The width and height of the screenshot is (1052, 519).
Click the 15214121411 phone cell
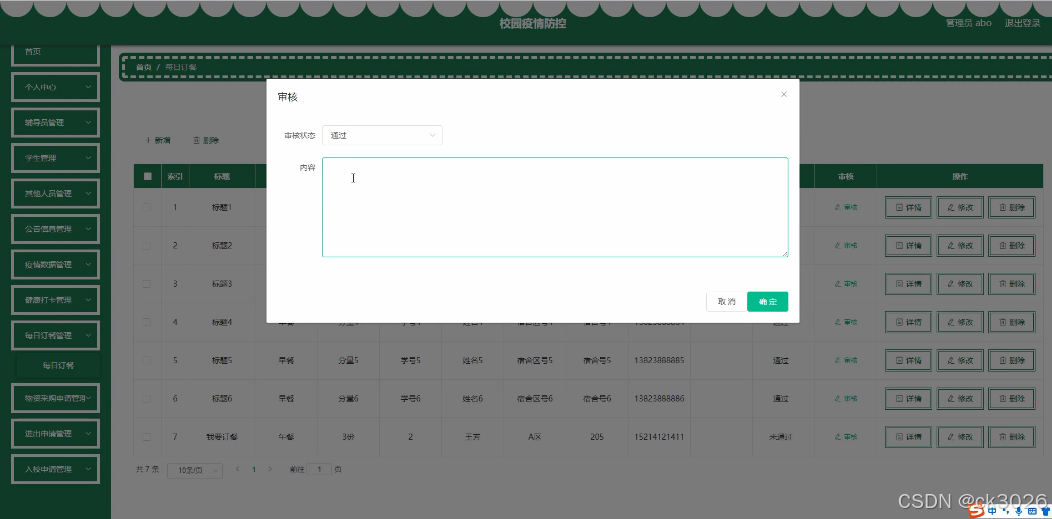(659, 437)
